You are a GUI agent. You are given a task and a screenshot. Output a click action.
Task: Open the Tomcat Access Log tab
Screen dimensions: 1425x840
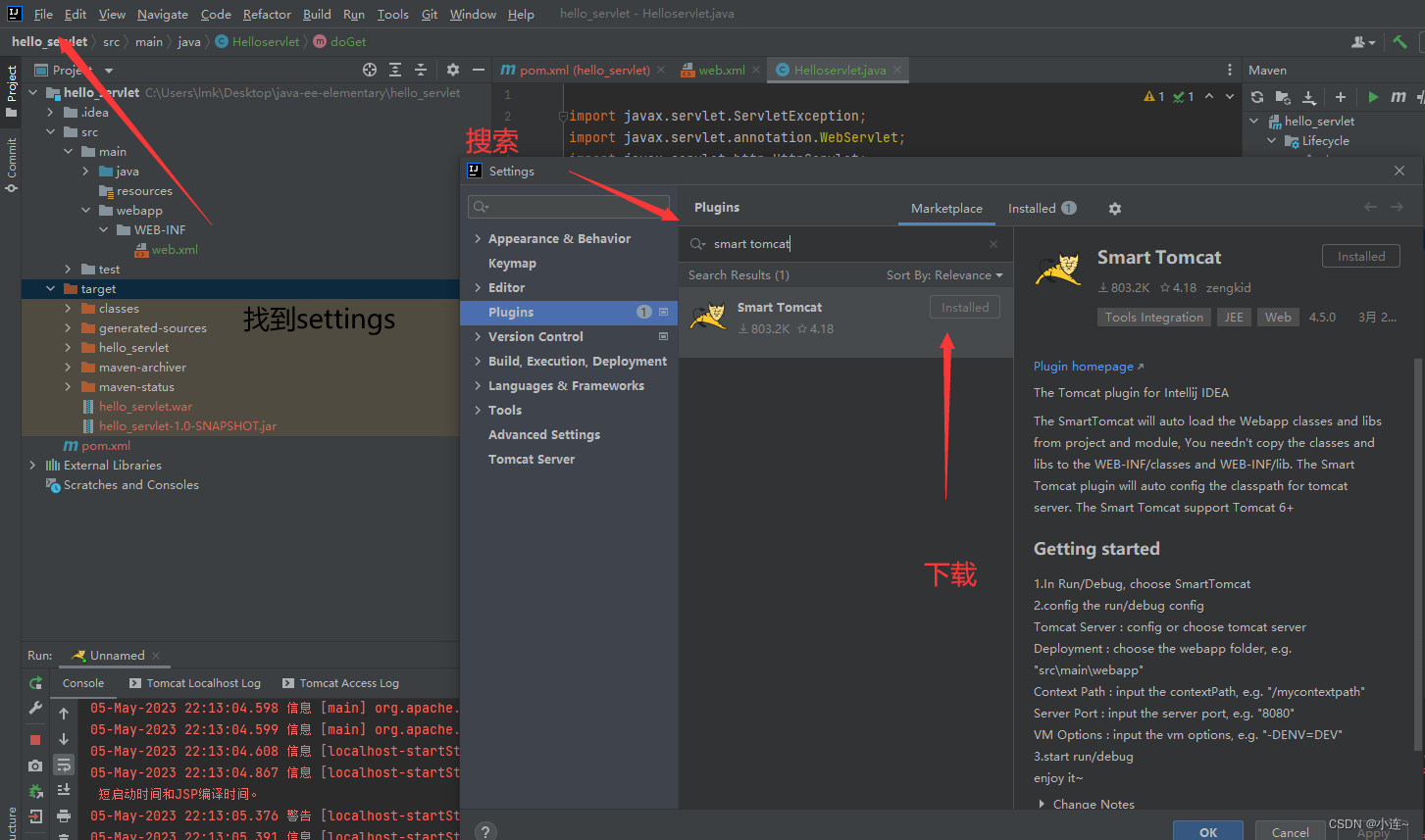(x=340, y=683)
